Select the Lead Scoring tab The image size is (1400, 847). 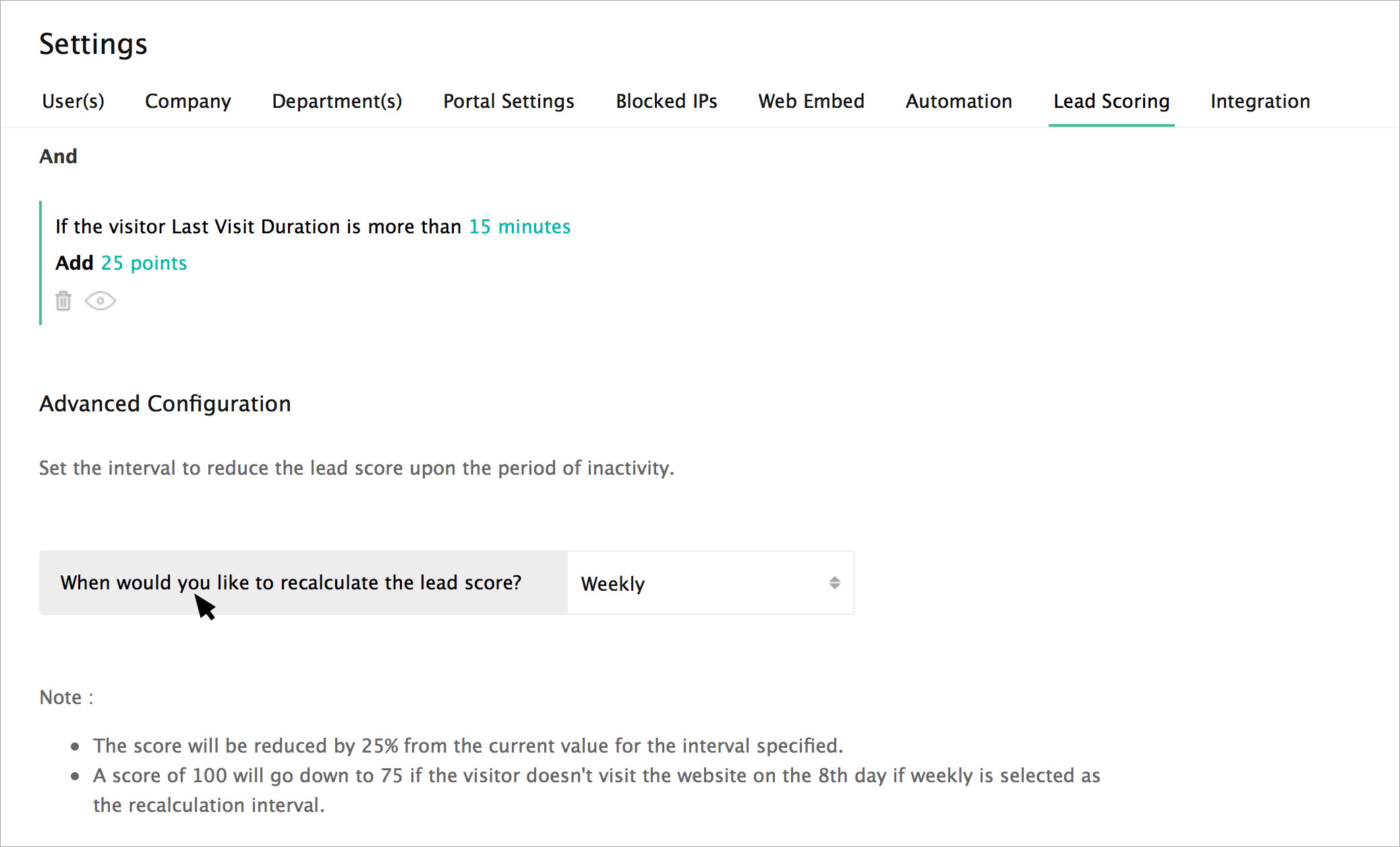(x=1111, y=101)
